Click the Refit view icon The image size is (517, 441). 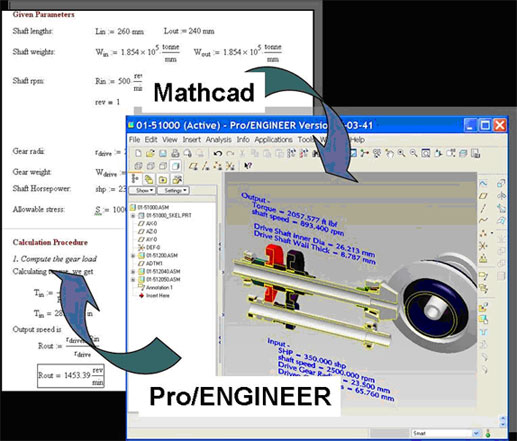(x=425, y=153)
